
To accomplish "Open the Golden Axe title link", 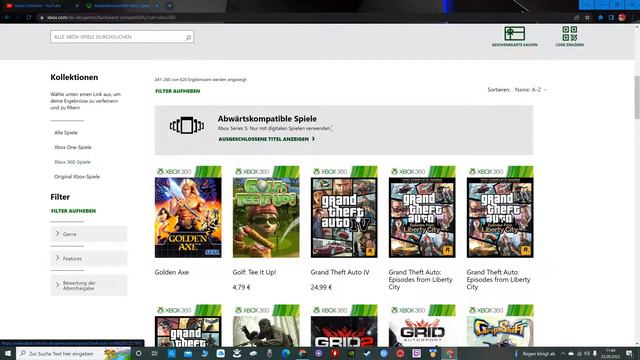I will tap(171, 272).
